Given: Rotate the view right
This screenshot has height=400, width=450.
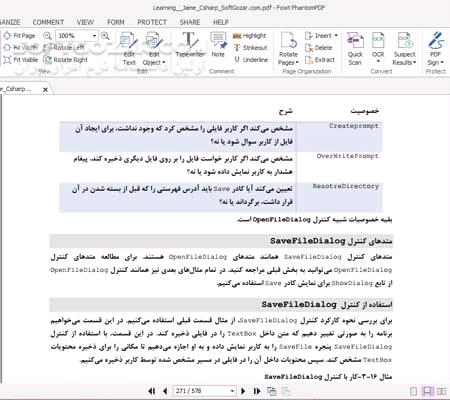Looking at the screenshot, I should click(65, 60).
